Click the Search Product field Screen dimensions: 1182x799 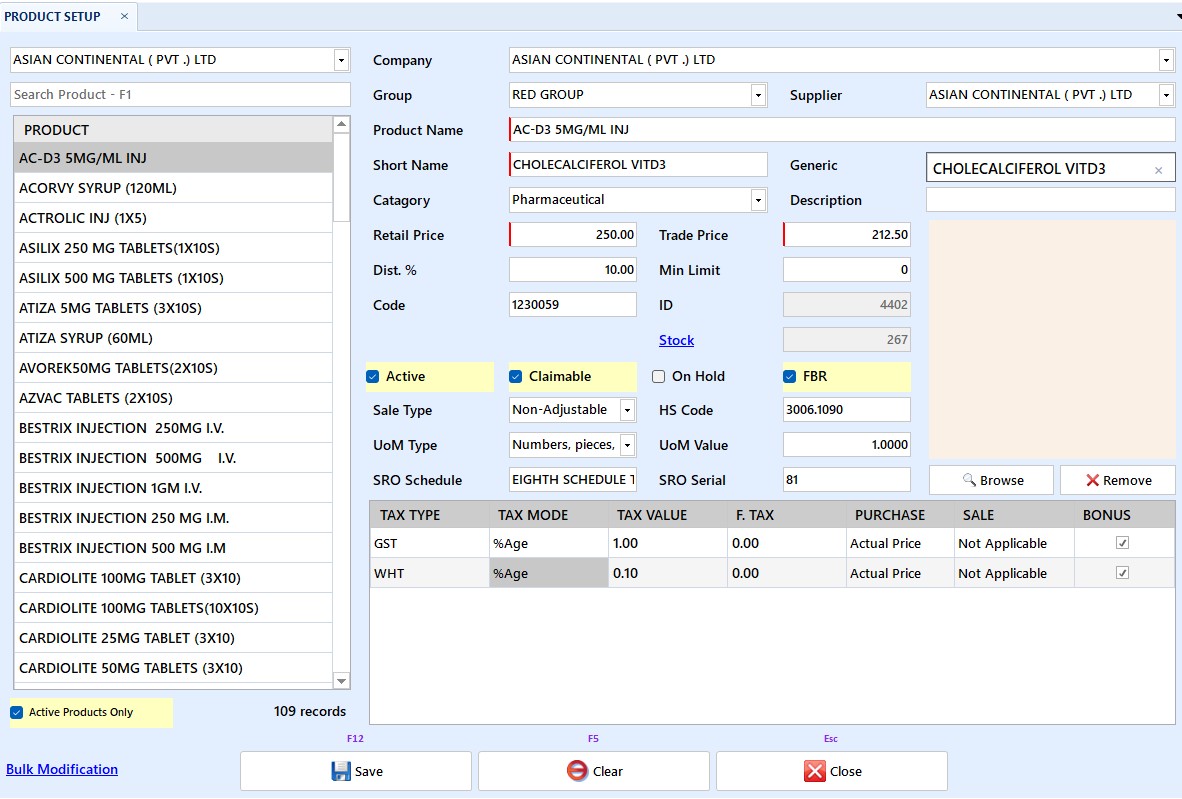tap(180, 94)
